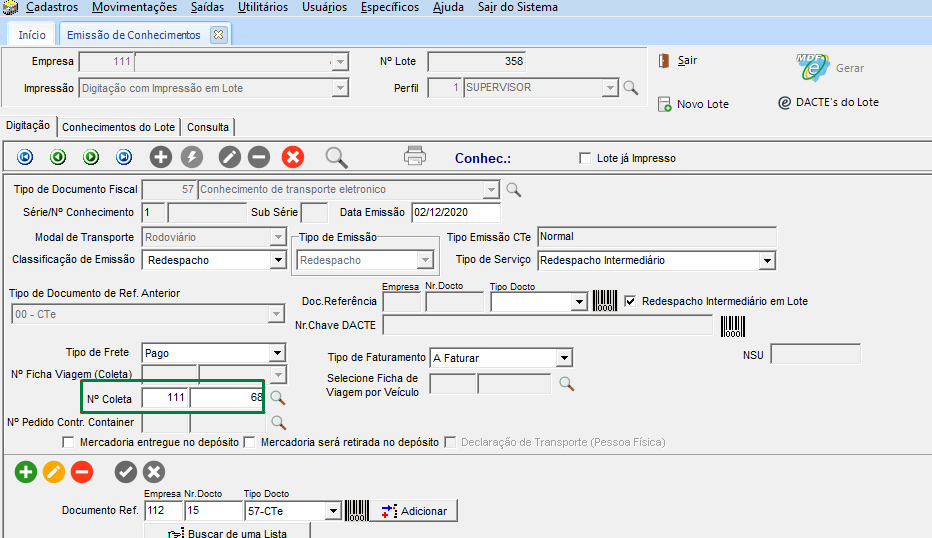Search Ficha de Viagem por Veículo magnifier
Screen dimensions: 932x538
point(566,384)
